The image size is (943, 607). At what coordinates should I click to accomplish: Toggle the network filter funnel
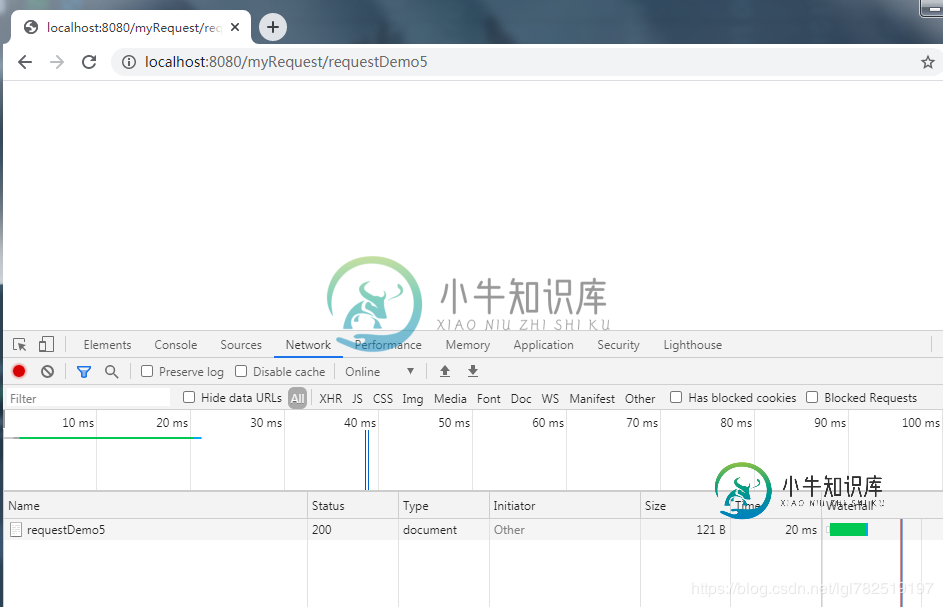point(84,372)
